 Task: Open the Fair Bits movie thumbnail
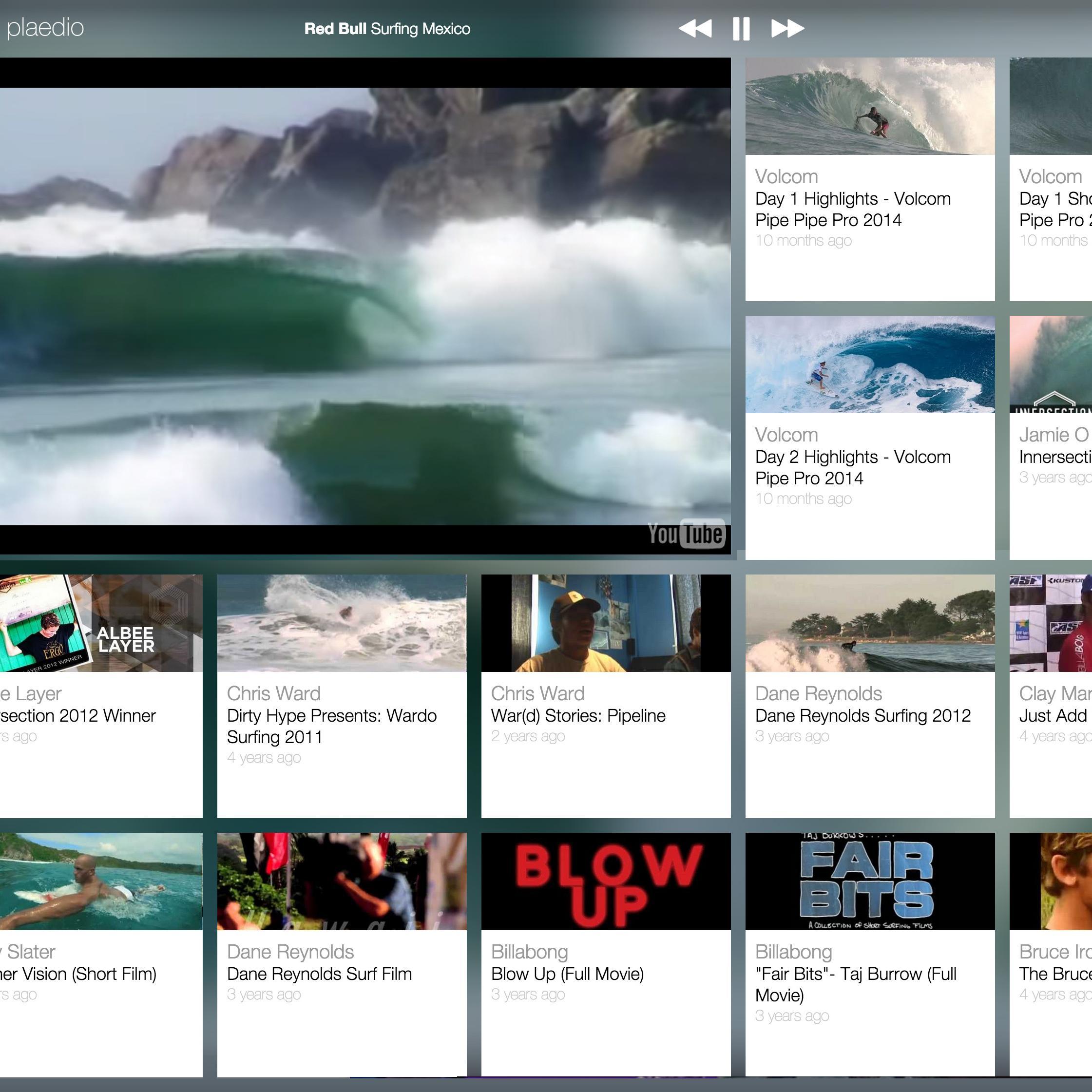coord(870,882)
